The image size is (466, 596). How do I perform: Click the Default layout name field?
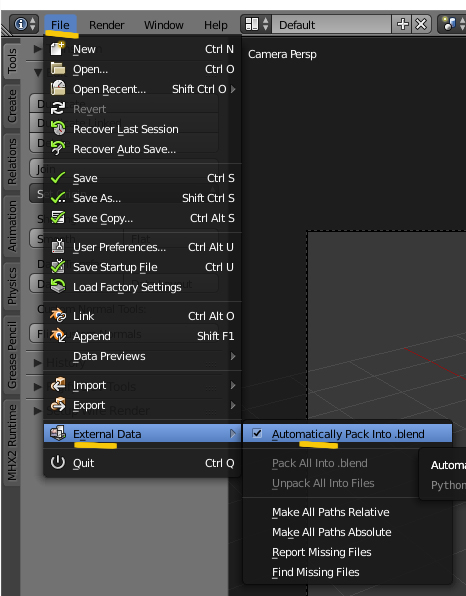click(331, 24)
